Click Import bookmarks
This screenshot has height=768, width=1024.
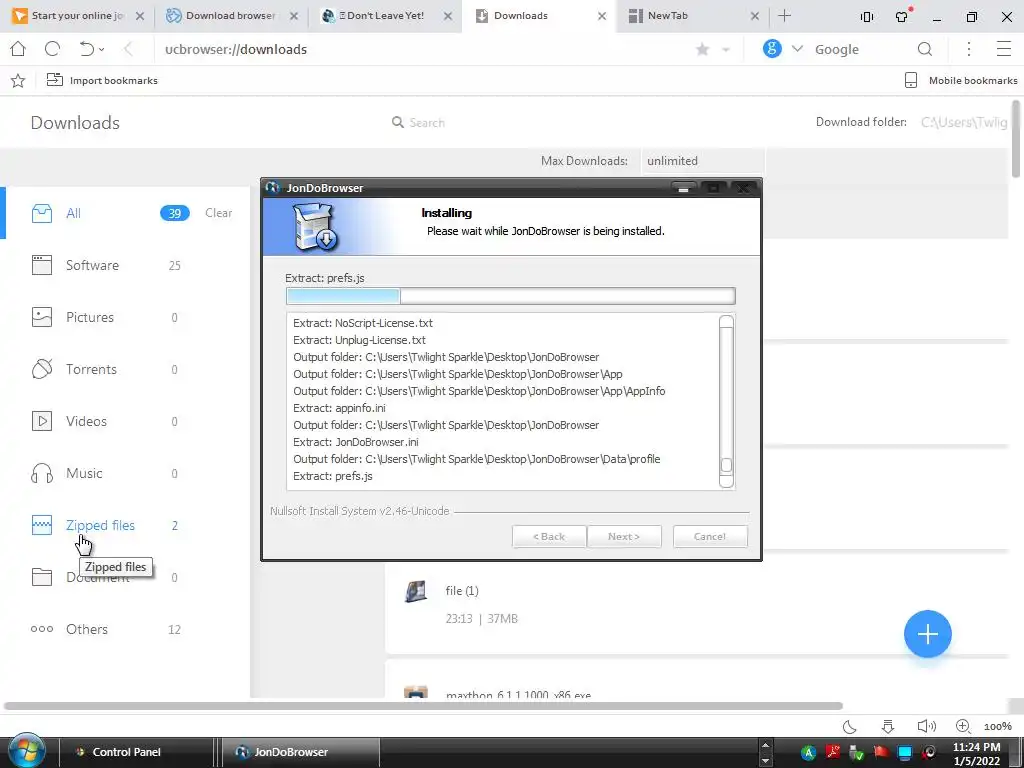tap(102, 80)
